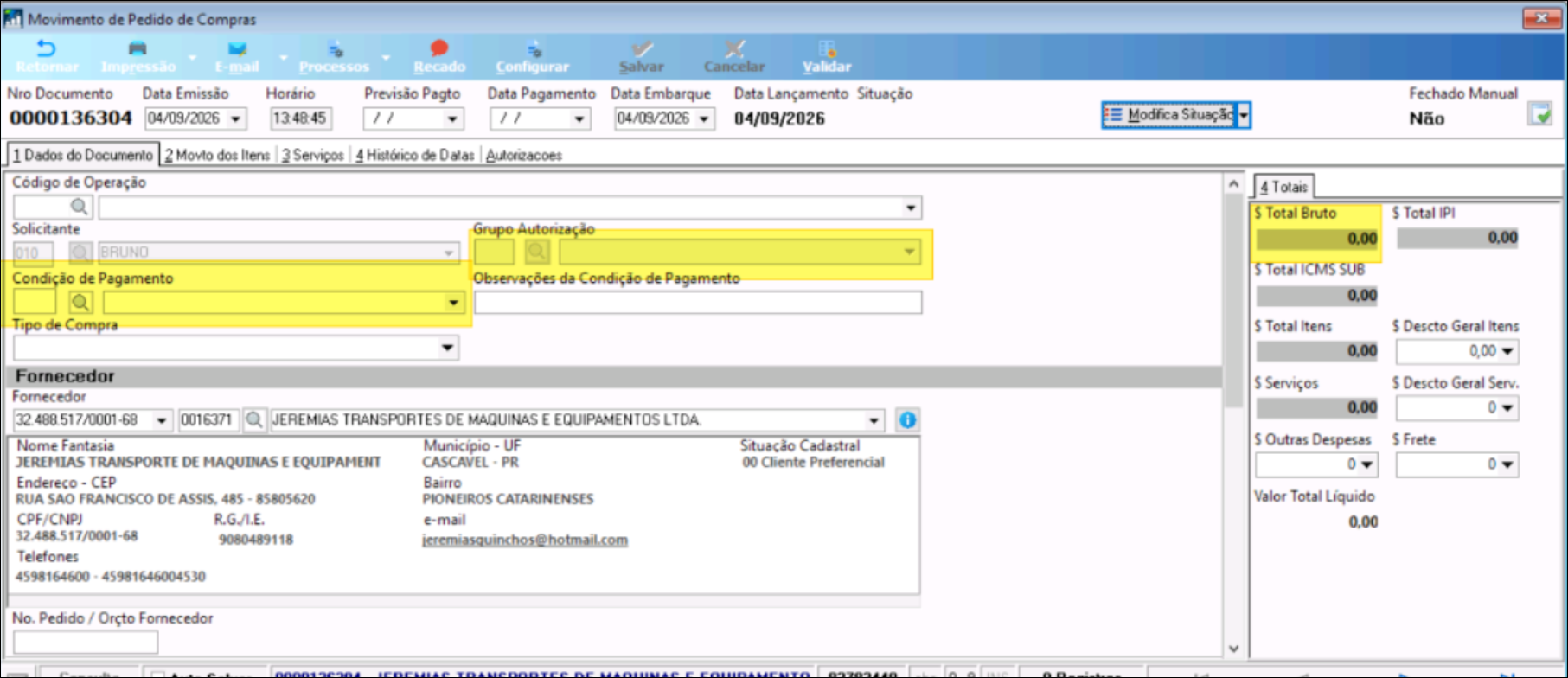Expand the Modifica Situação dropdown arrow
1568x678 pixels.
click(1244, 115)
